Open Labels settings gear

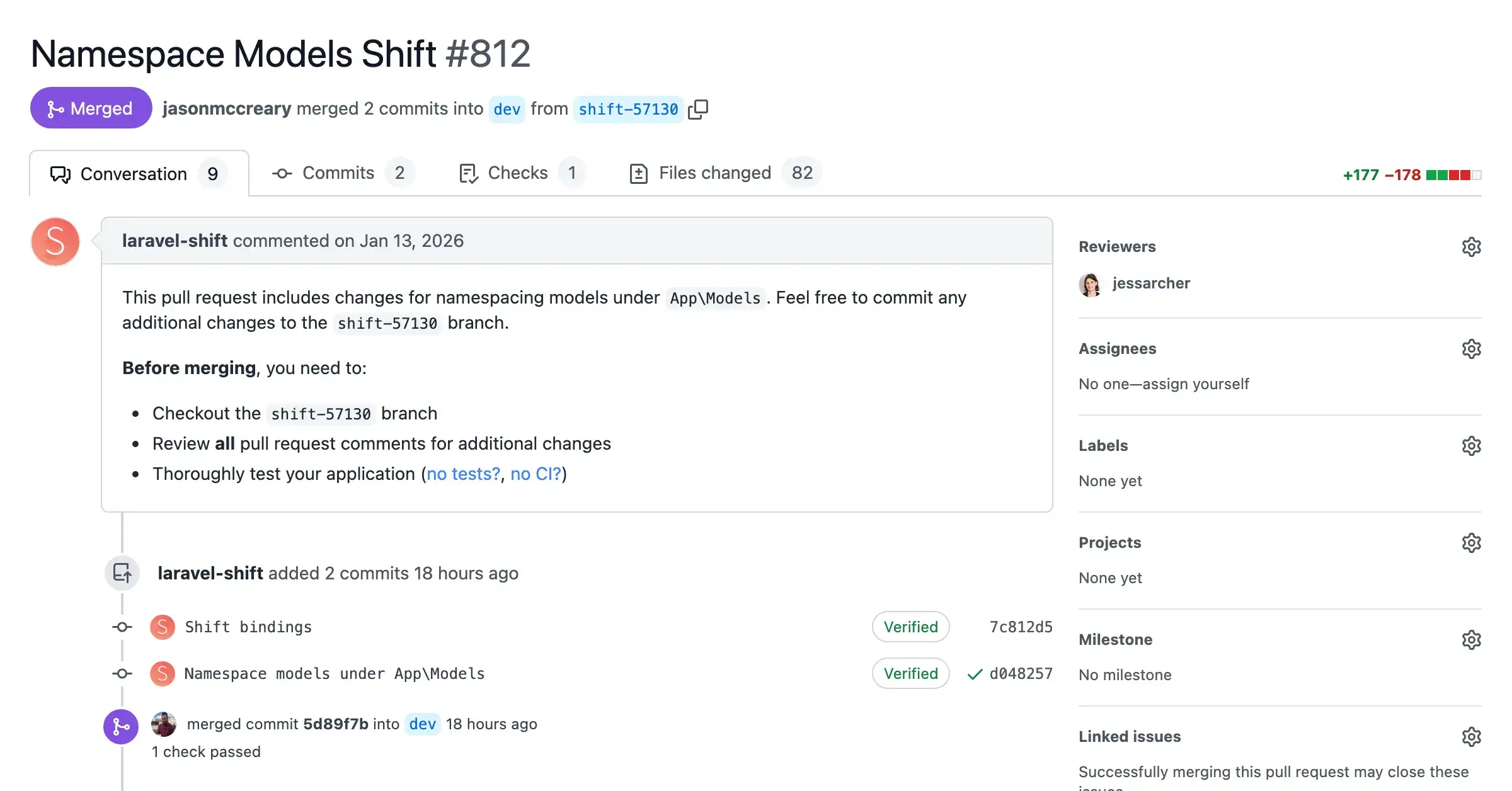pos(1472,446)
